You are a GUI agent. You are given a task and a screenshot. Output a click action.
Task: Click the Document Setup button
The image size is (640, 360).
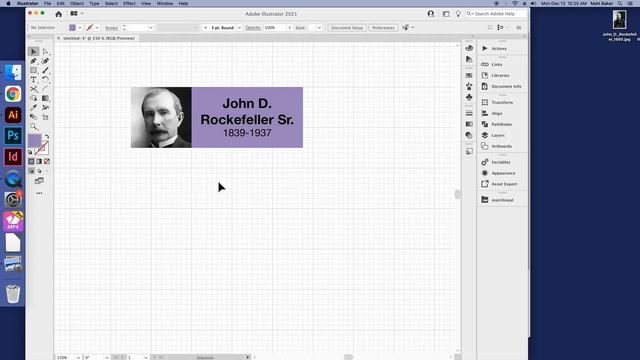click(347, 28)
